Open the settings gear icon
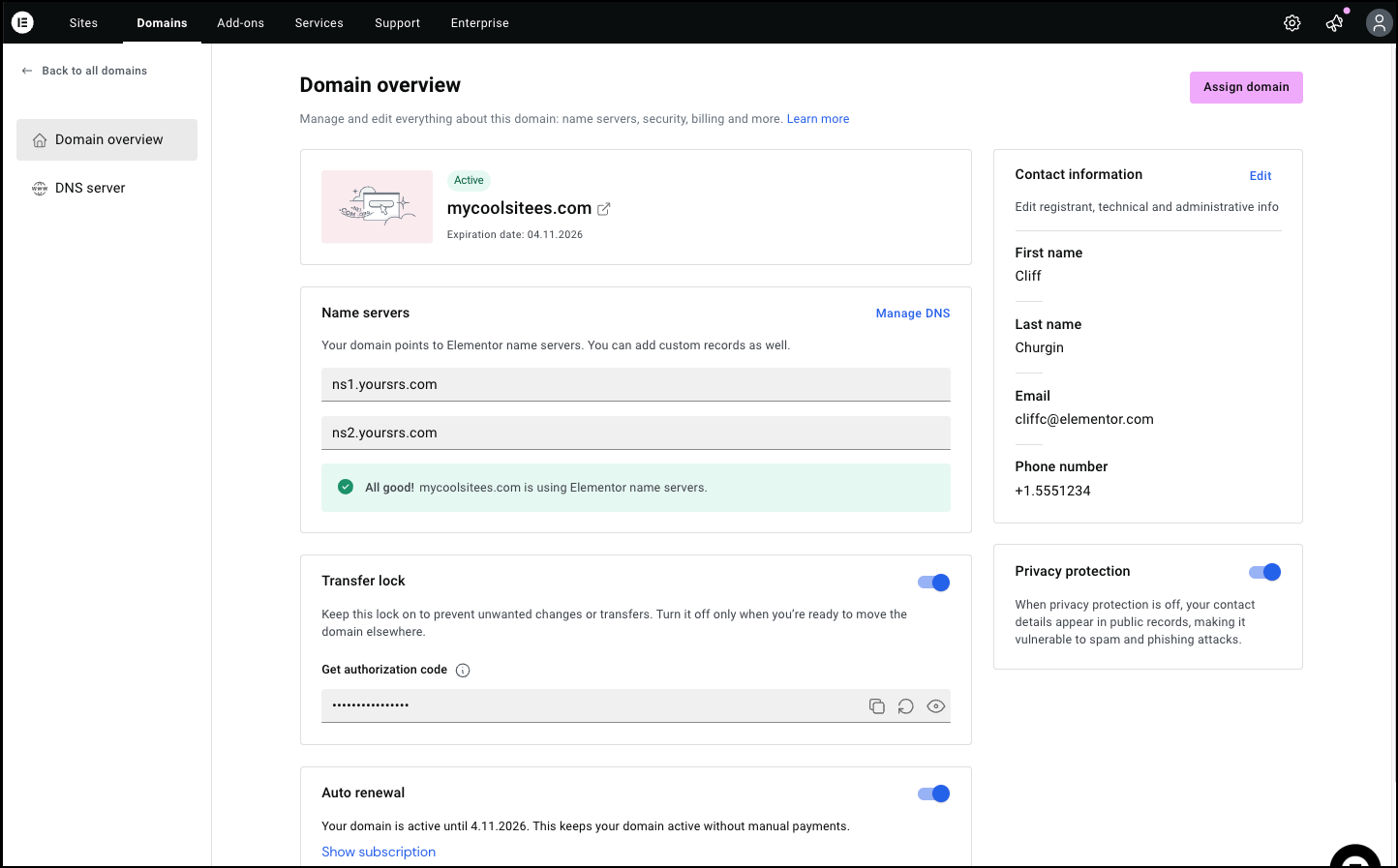Screen dimensions: 1398x868 (x=1292, y=23)
